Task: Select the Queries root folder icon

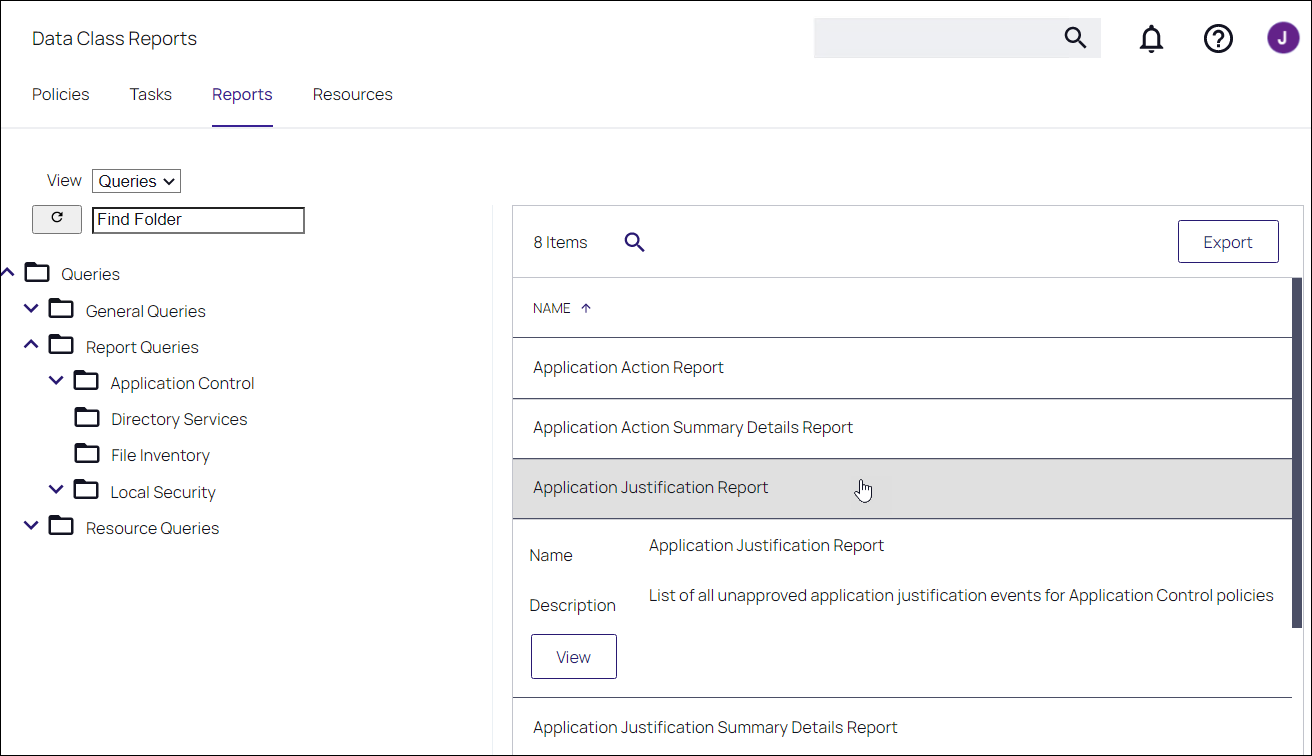Action: tap(37, 272)
